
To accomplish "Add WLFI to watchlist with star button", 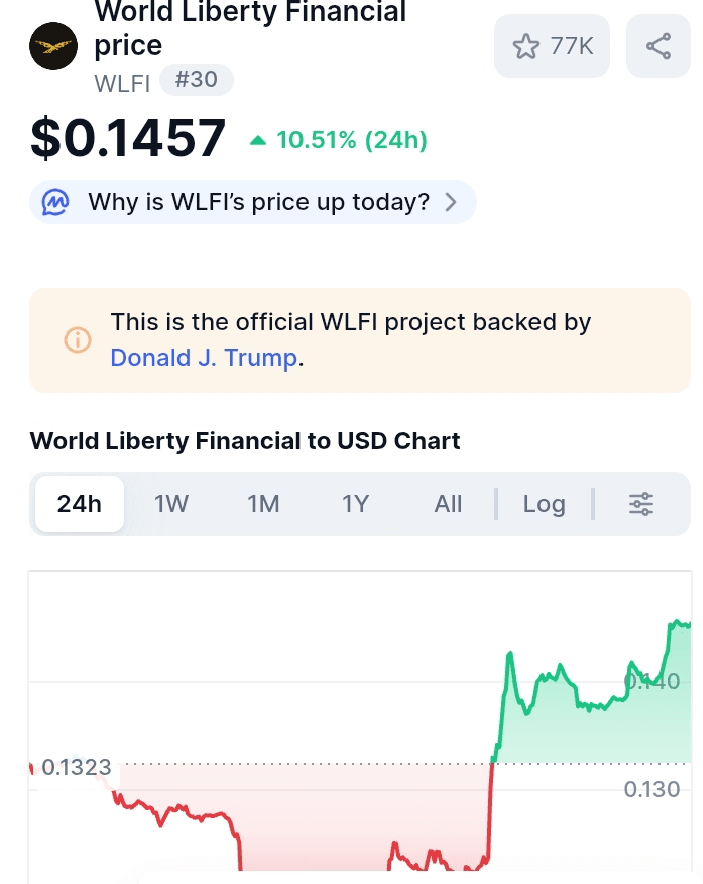I will click(x=551, y=46).
